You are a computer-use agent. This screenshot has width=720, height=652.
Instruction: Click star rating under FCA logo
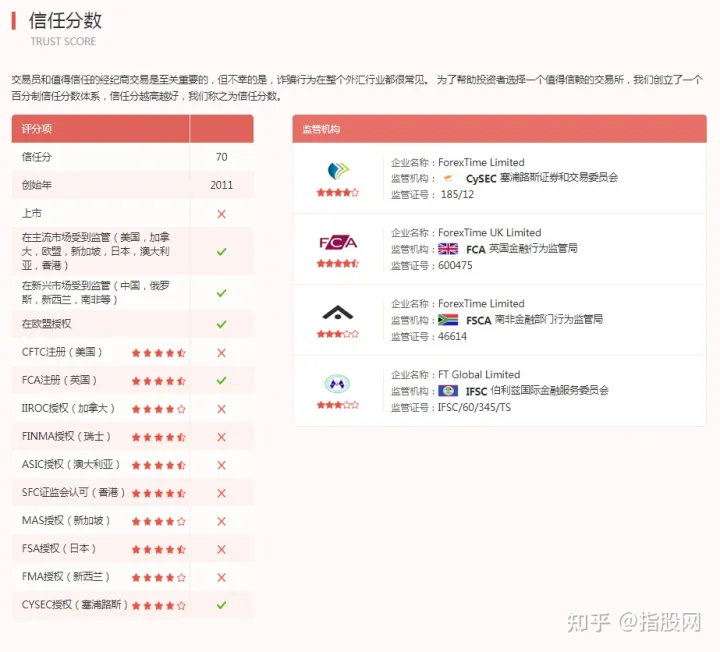[x=338, y=264]
